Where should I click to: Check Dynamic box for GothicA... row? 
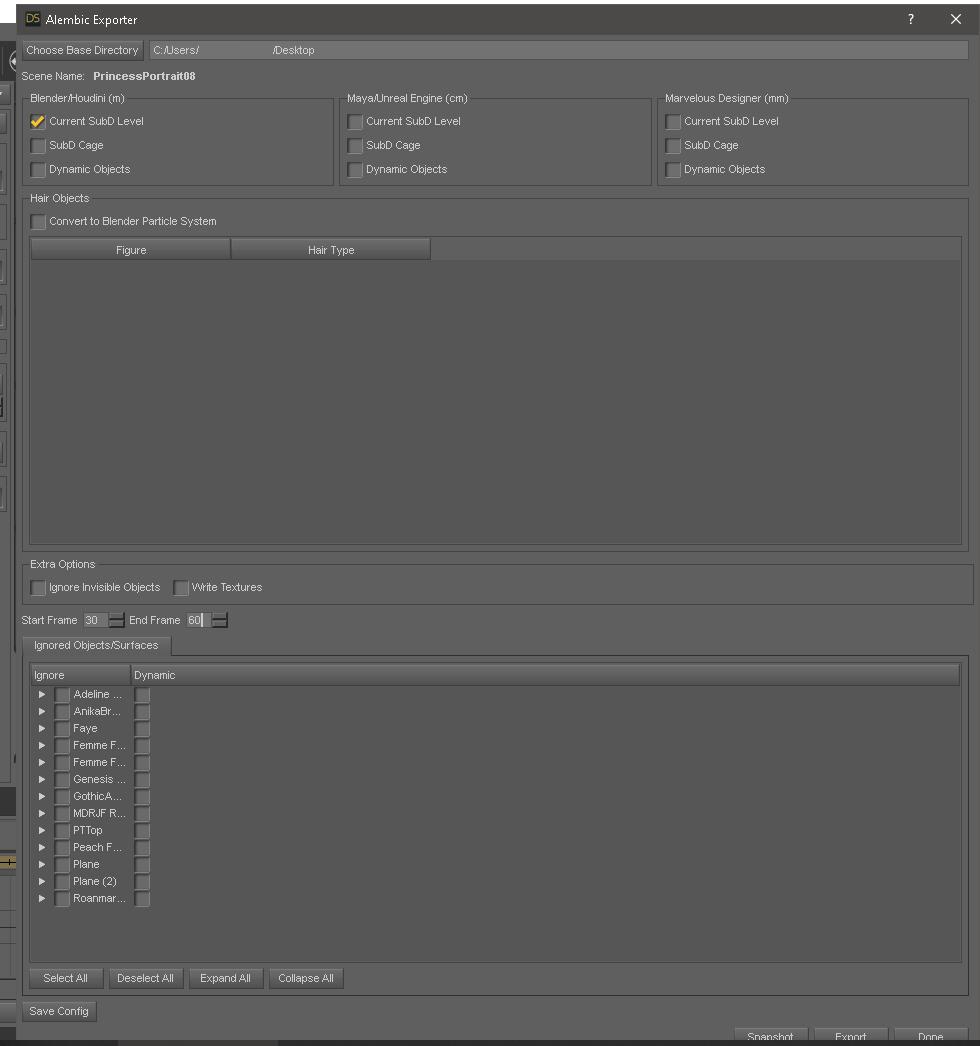pyautogui.click(x=142, y=797)
